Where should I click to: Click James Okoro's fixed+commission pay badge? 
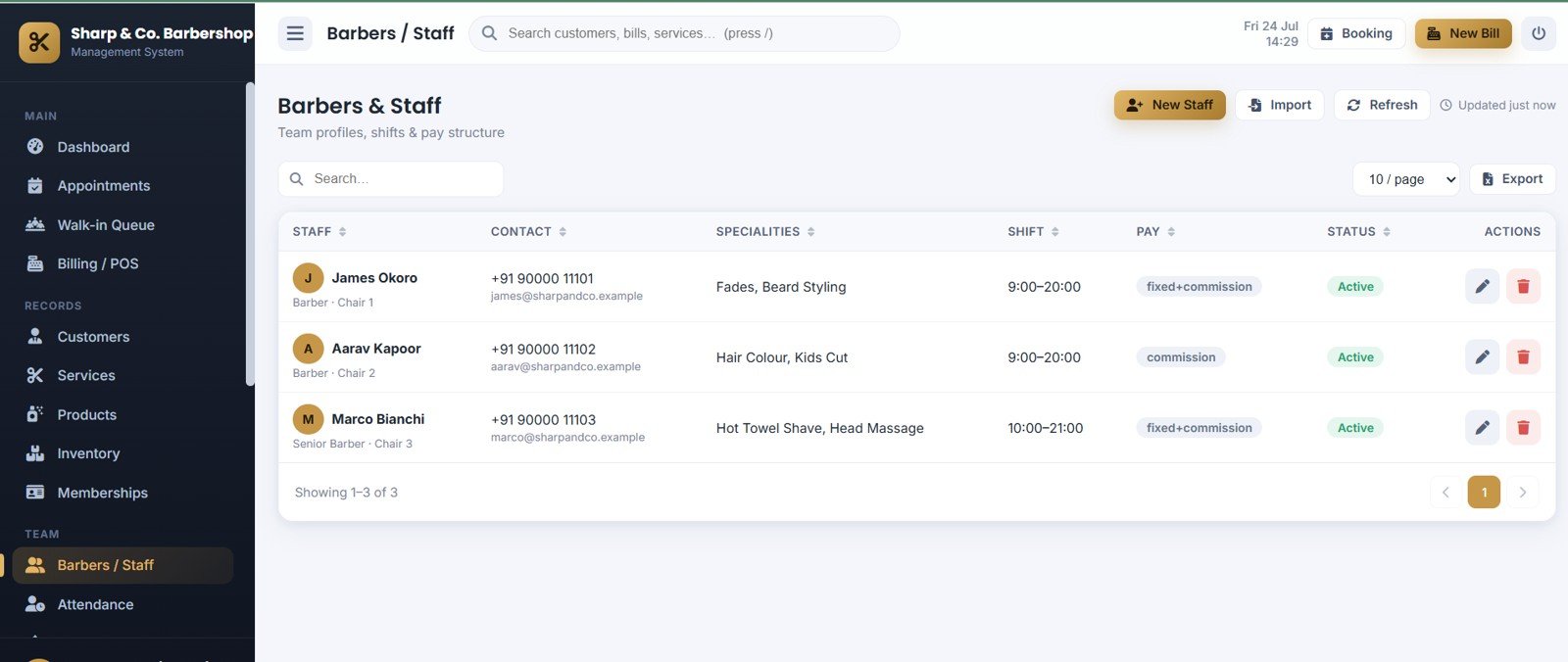(x=1200, y=287)
